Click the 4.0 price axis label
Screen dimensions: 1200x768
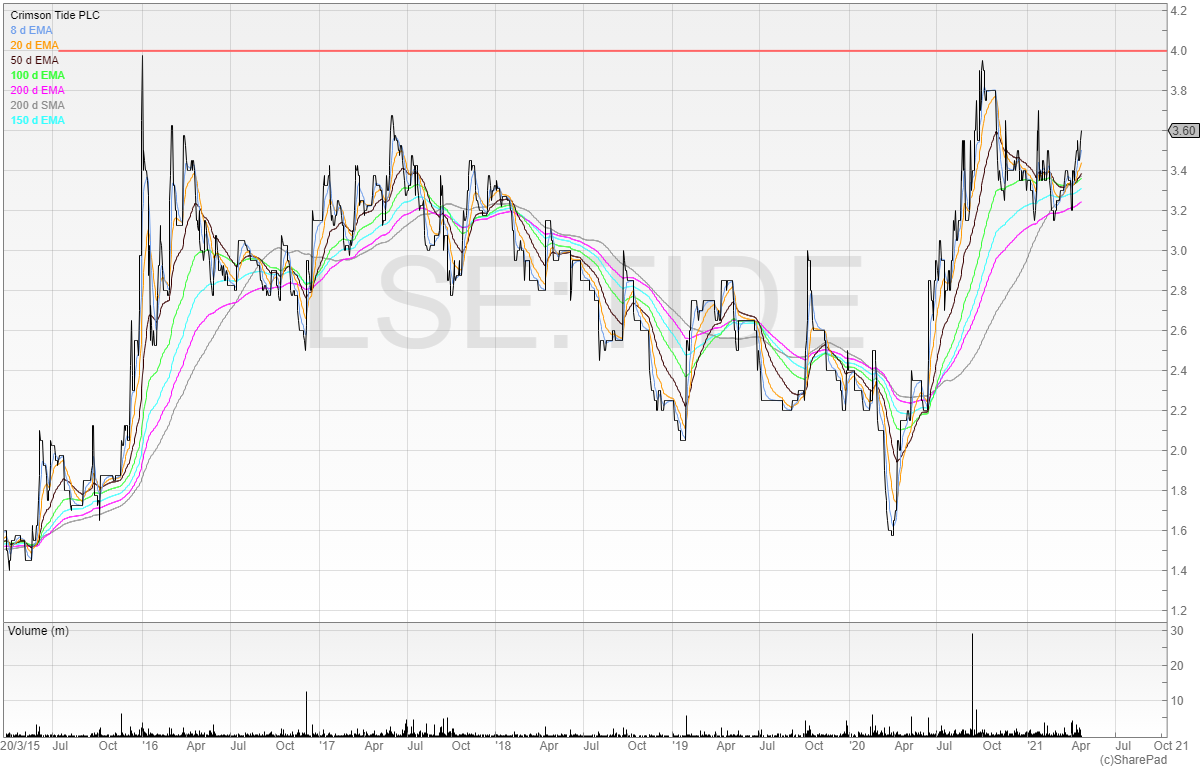coord(1179,50)
